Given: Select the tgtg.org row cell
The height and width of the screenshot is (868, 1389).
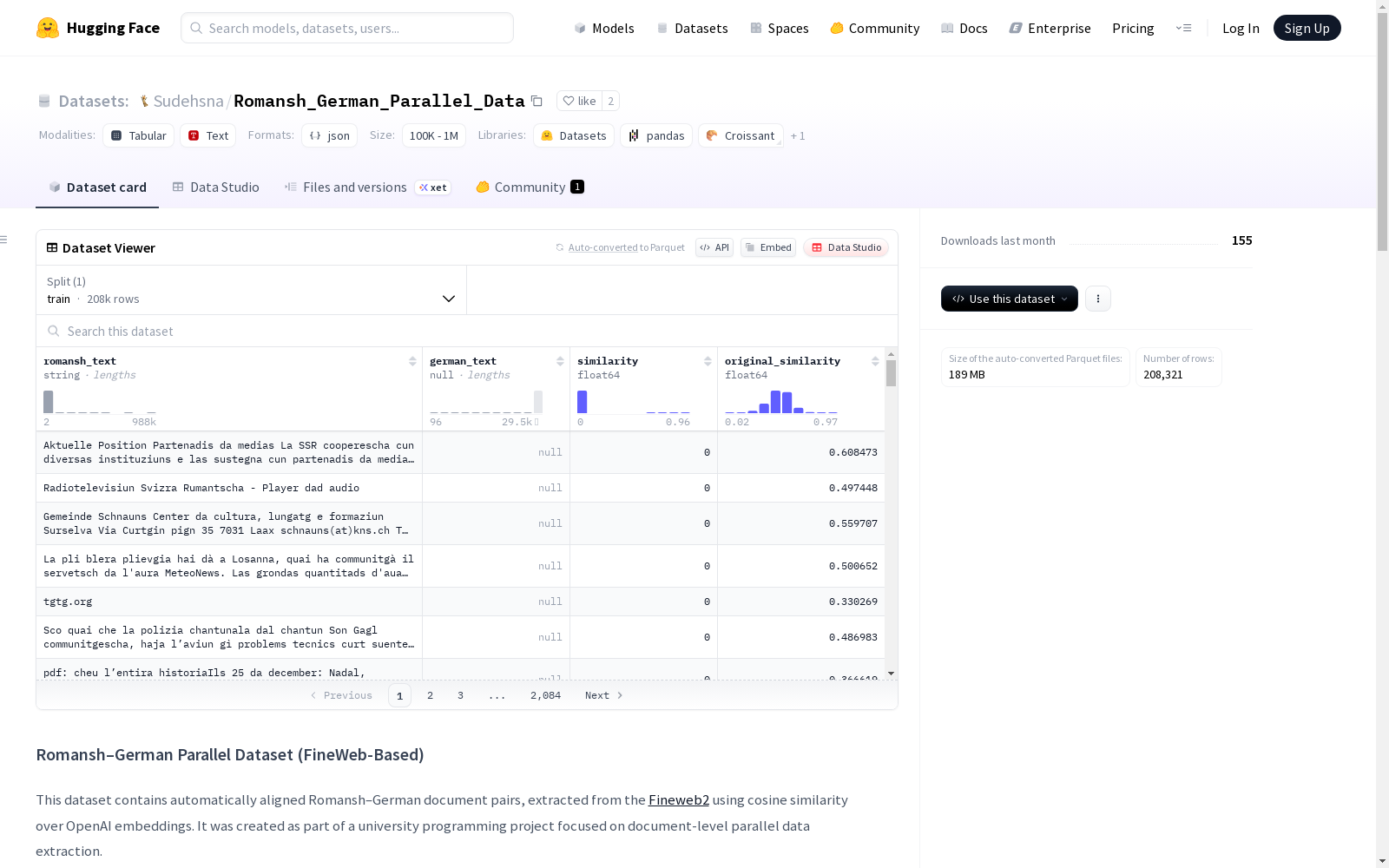Looking at the screenshot, I should [229, 602].
